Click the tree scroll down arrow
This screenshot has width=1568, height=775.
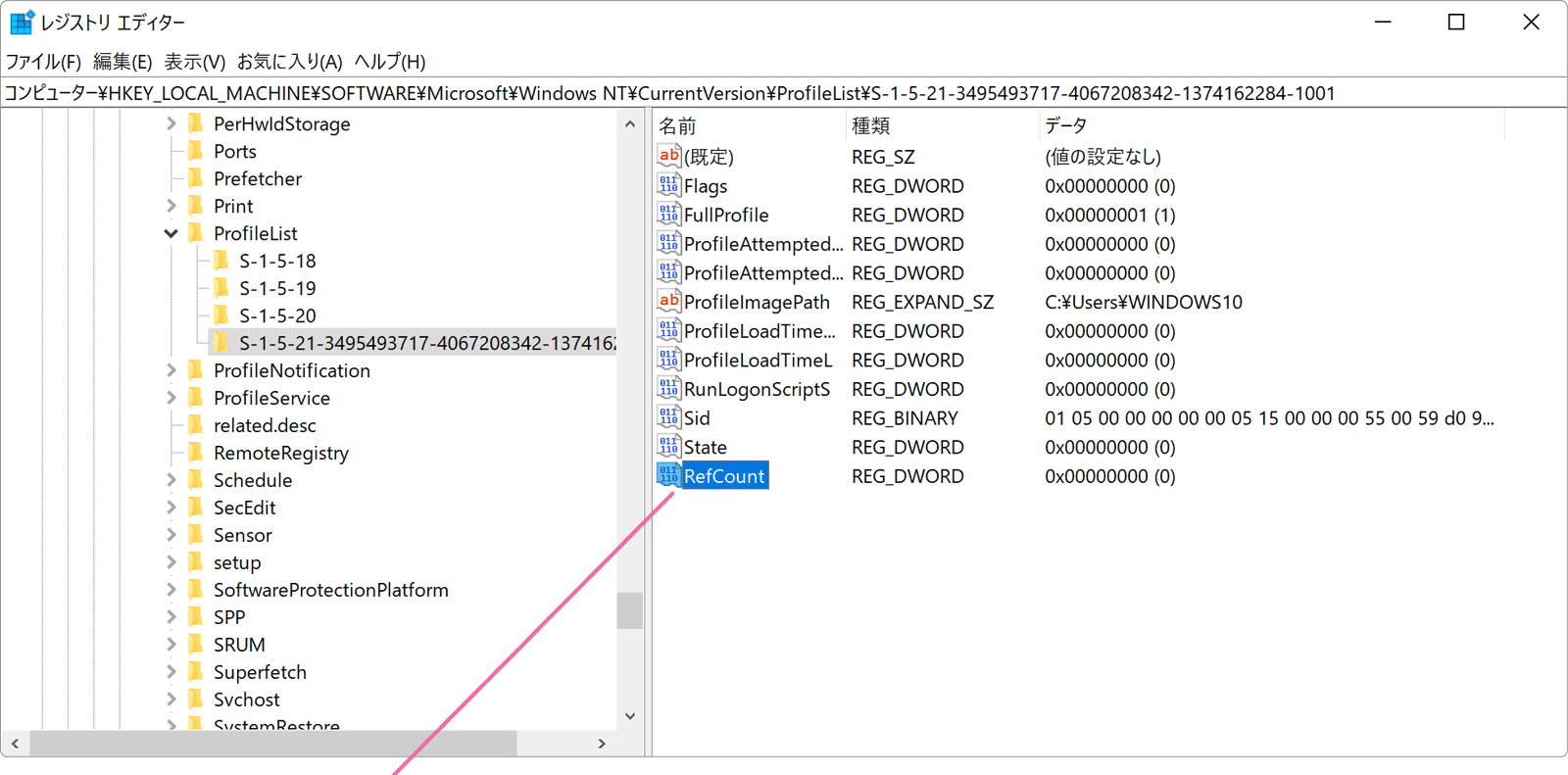pos(630,716)
